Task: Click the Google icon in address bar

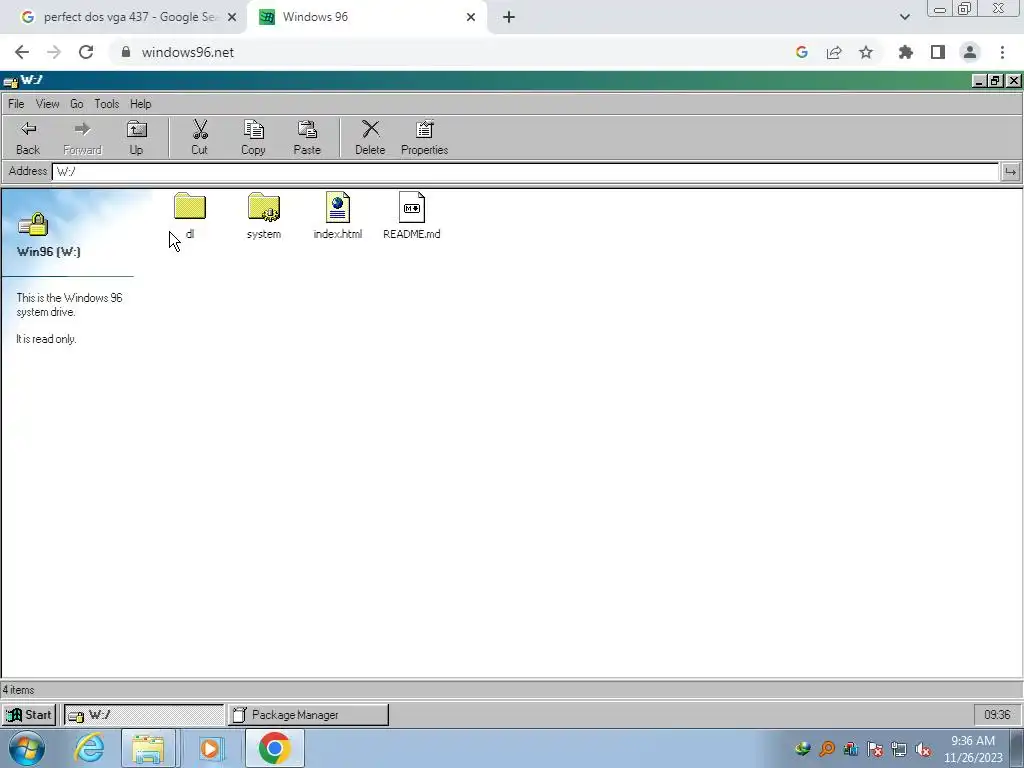Action: click(801, 52)
